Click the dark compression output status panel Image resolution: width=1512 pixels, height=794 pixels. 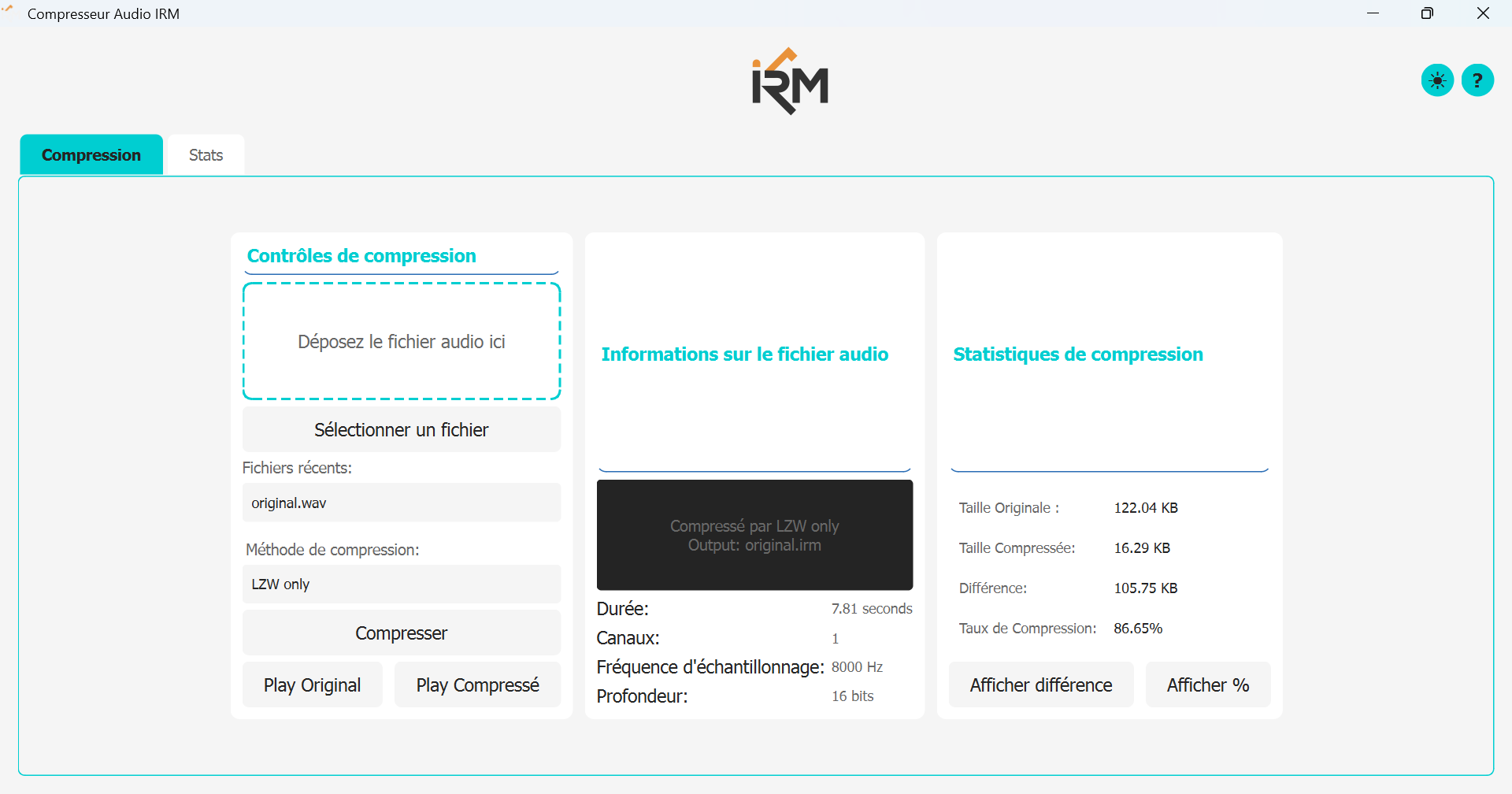pyautogui.click(x=754, y=536)
